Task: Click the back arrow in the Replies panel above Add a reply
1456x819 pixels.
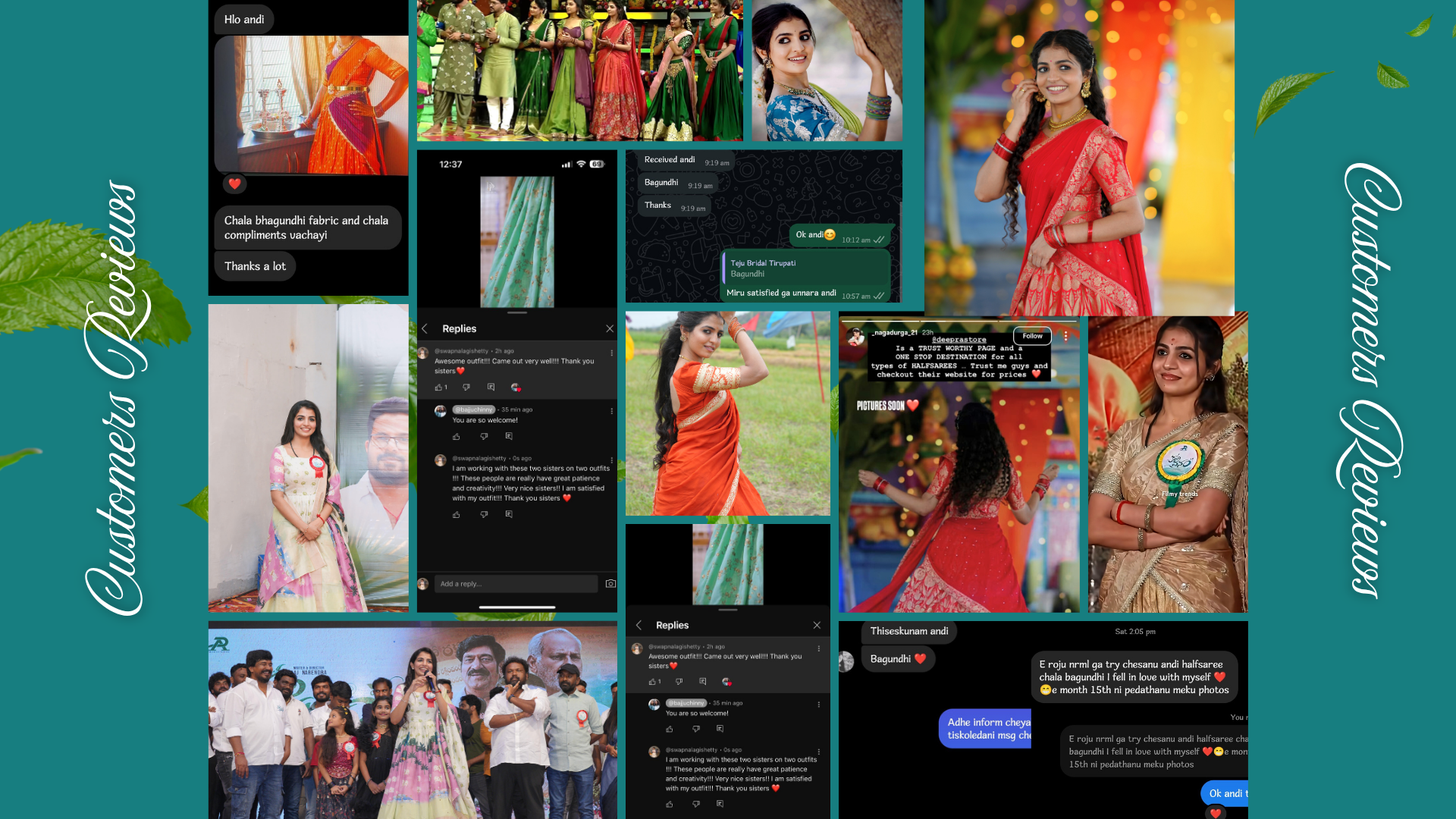Action: coord(425,329)
